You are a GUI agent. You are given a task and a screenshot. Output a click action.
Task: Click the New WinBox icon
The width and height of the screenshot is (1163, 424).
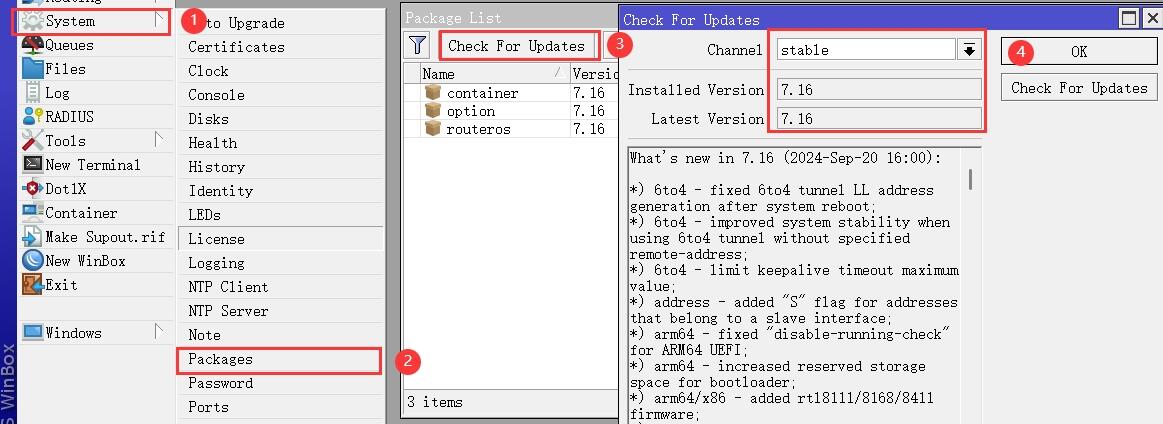[33, 261]
